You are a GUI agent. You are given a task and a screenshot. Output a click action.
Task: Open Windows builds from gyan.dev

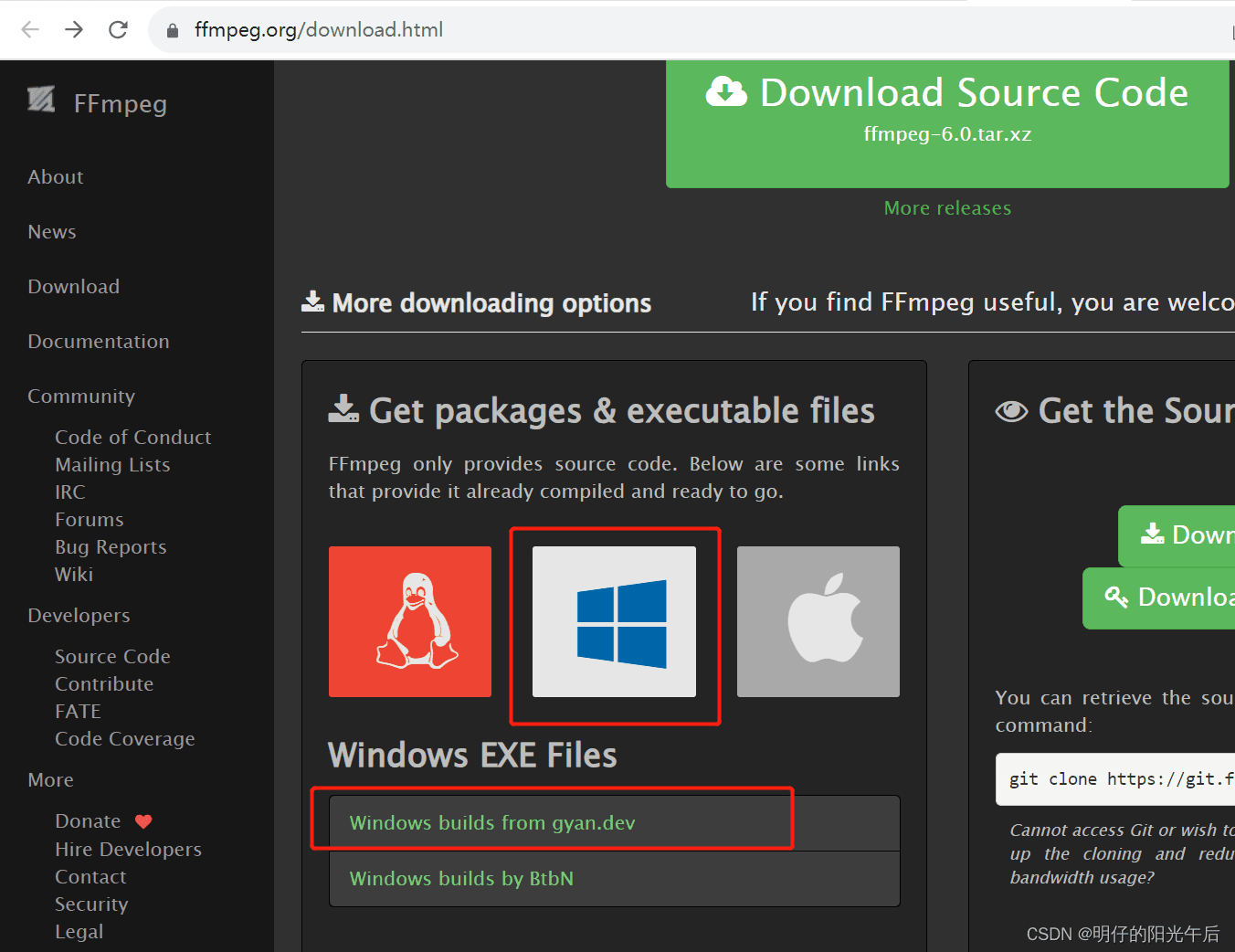614,823
